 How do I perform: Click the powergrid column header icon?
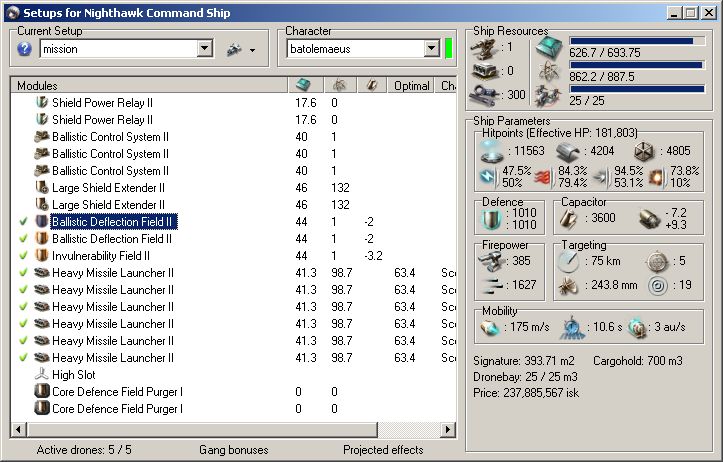pyautogui.click(x=339, y=85)
